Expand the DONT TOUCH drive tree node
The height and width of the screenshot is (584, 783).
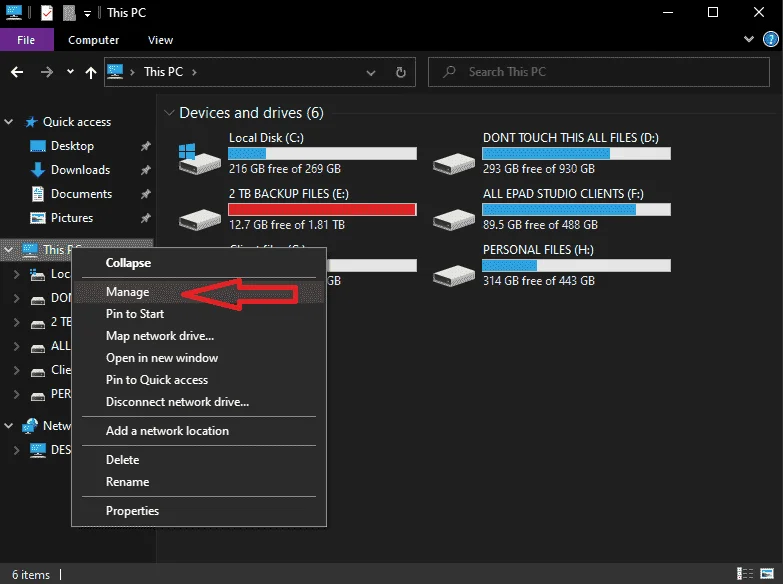click(16, 298)
